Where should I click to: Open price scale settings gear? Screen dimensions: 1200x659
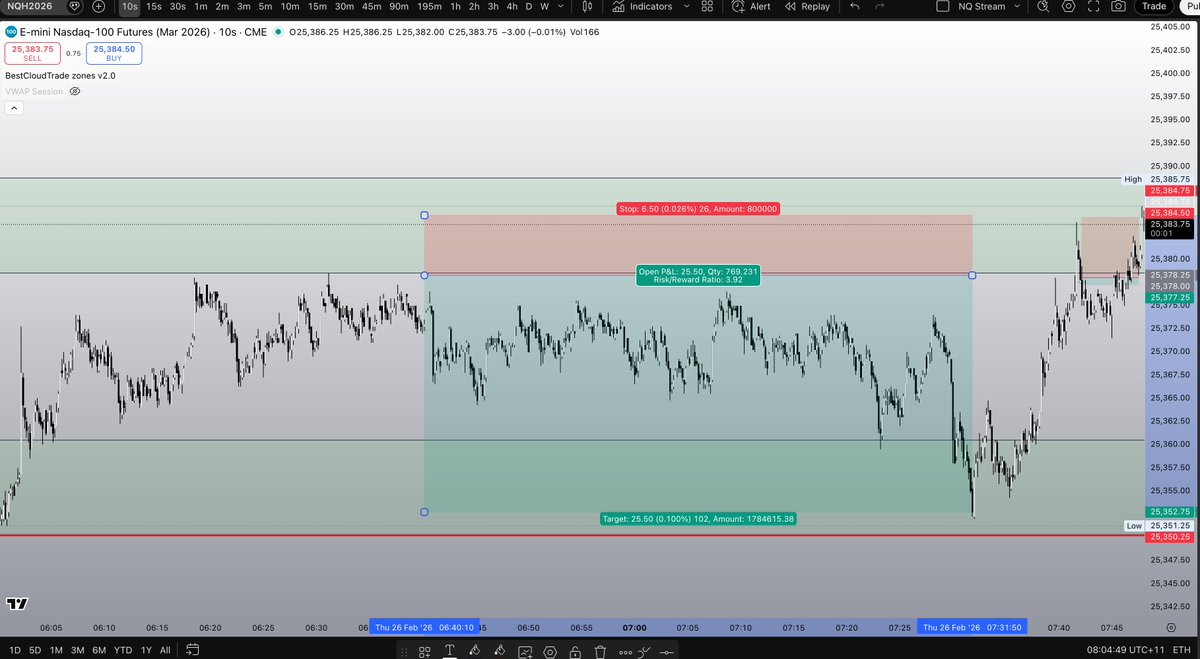(x=1171, y=627)
